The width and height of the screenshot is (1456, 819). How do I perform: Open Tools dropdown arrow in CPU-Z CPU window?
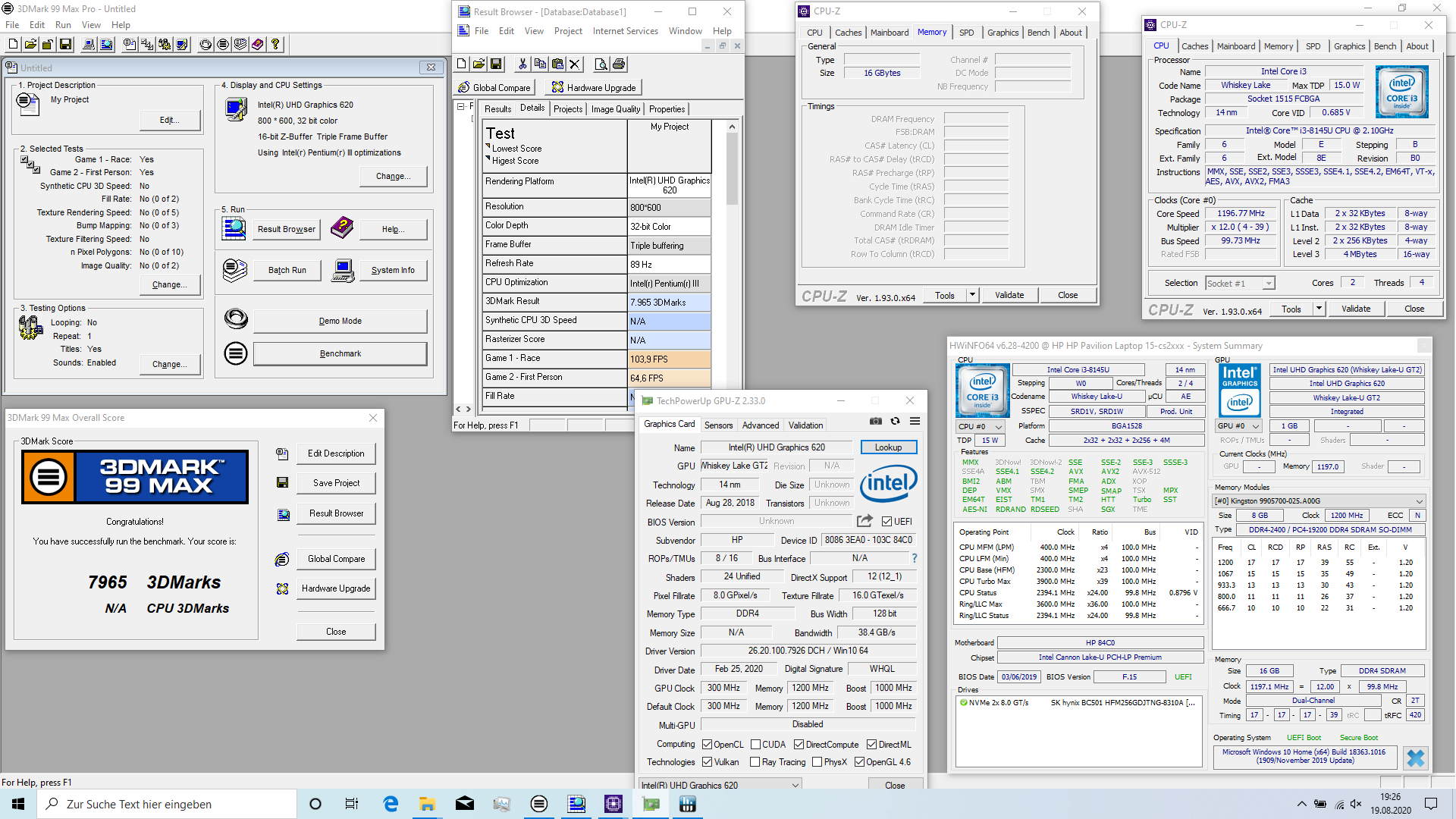tap(1319, 309)
